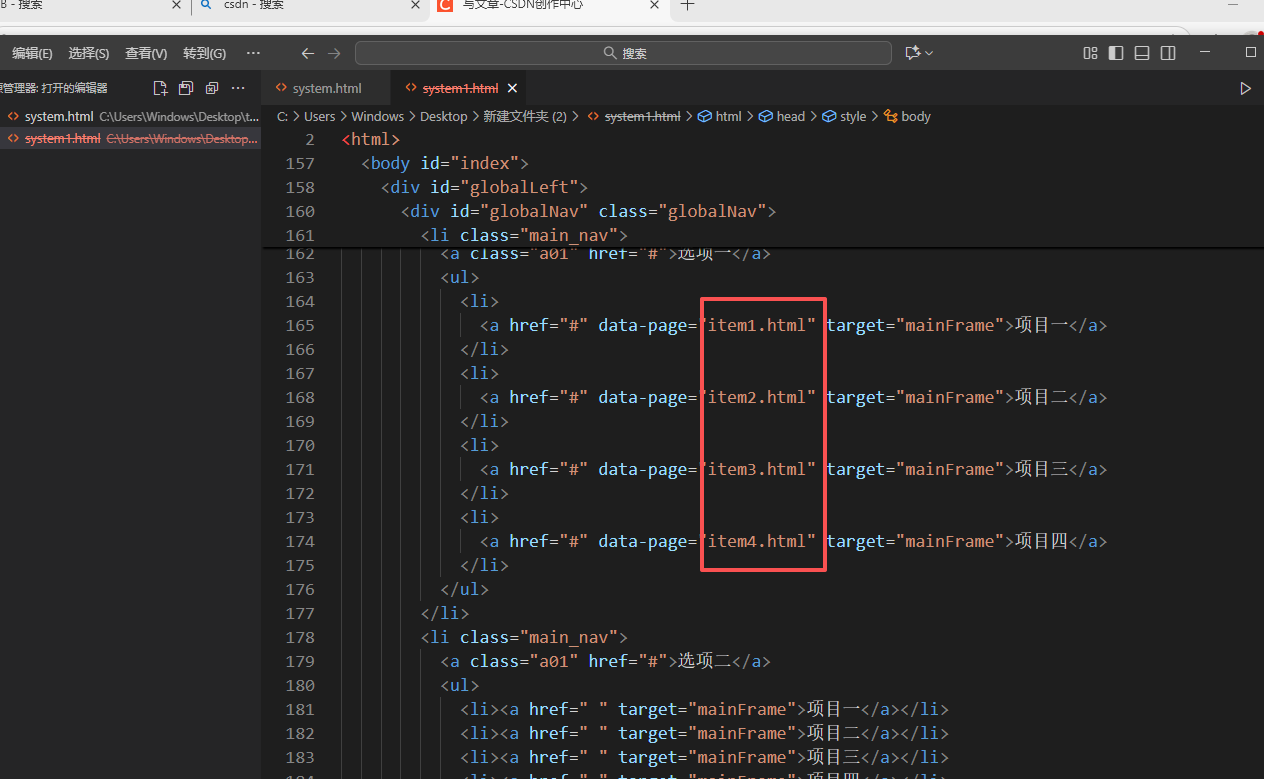Go back with the left arrow
The width and height of the screenshot is (1264, 779).
click(x=308, y=53)
